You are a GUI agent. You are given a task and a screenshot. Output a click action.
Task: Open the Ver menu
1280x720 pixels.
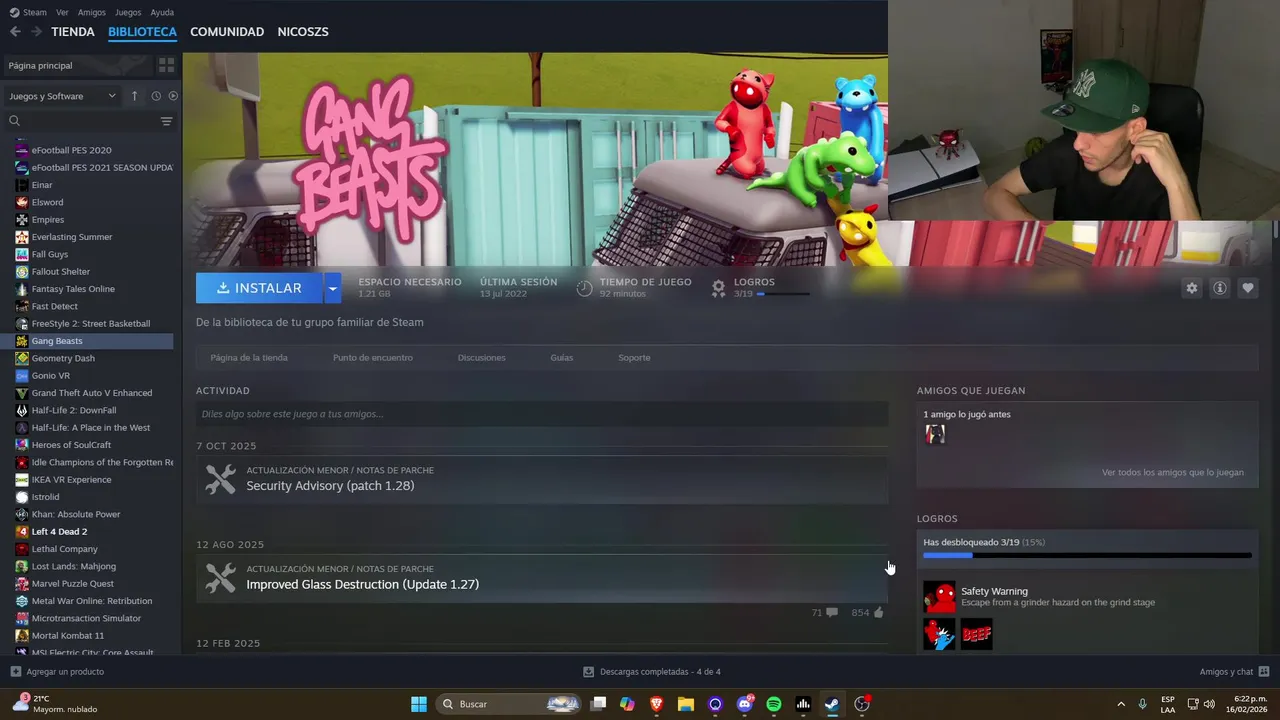(x=62, y=12)
